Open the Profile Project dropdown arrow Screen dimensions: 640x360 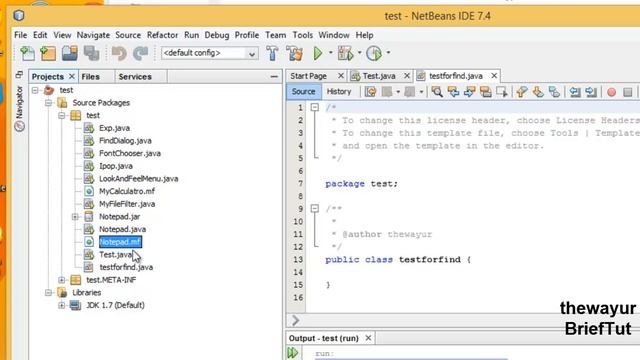[388, 53]
